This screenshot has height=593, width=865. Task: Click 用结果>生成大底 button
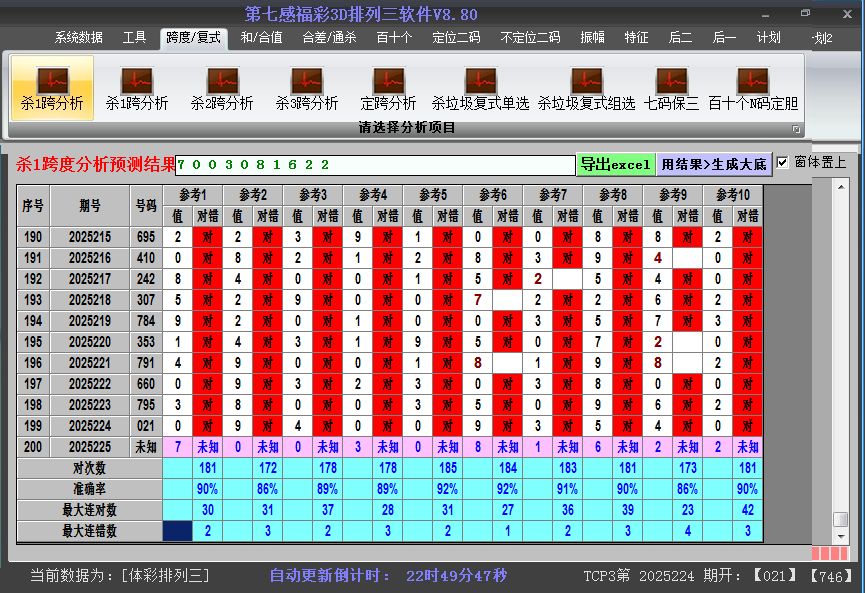click(714, 164)
